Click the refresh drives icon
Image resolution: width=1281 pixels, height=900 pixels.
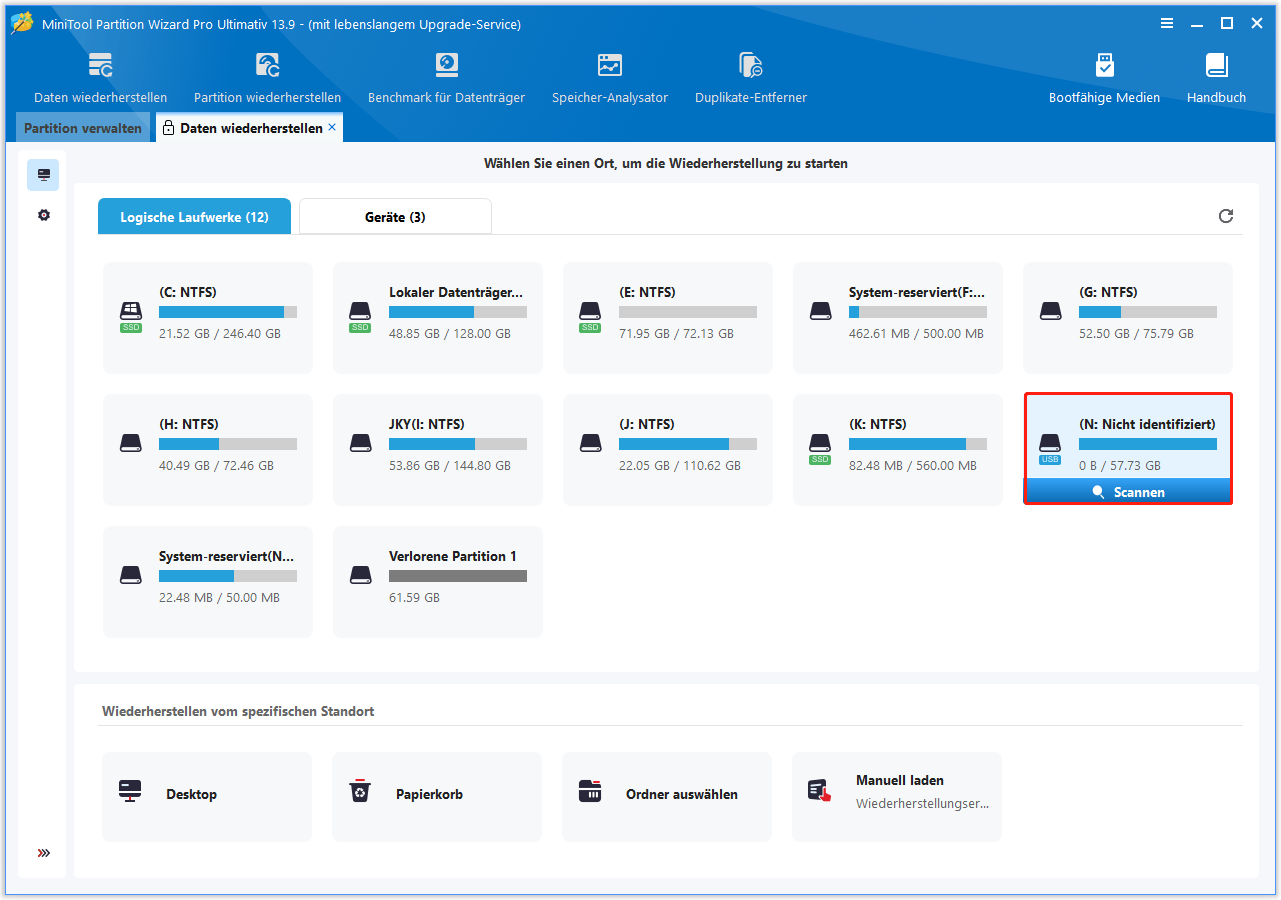(x=1226, y=216)
